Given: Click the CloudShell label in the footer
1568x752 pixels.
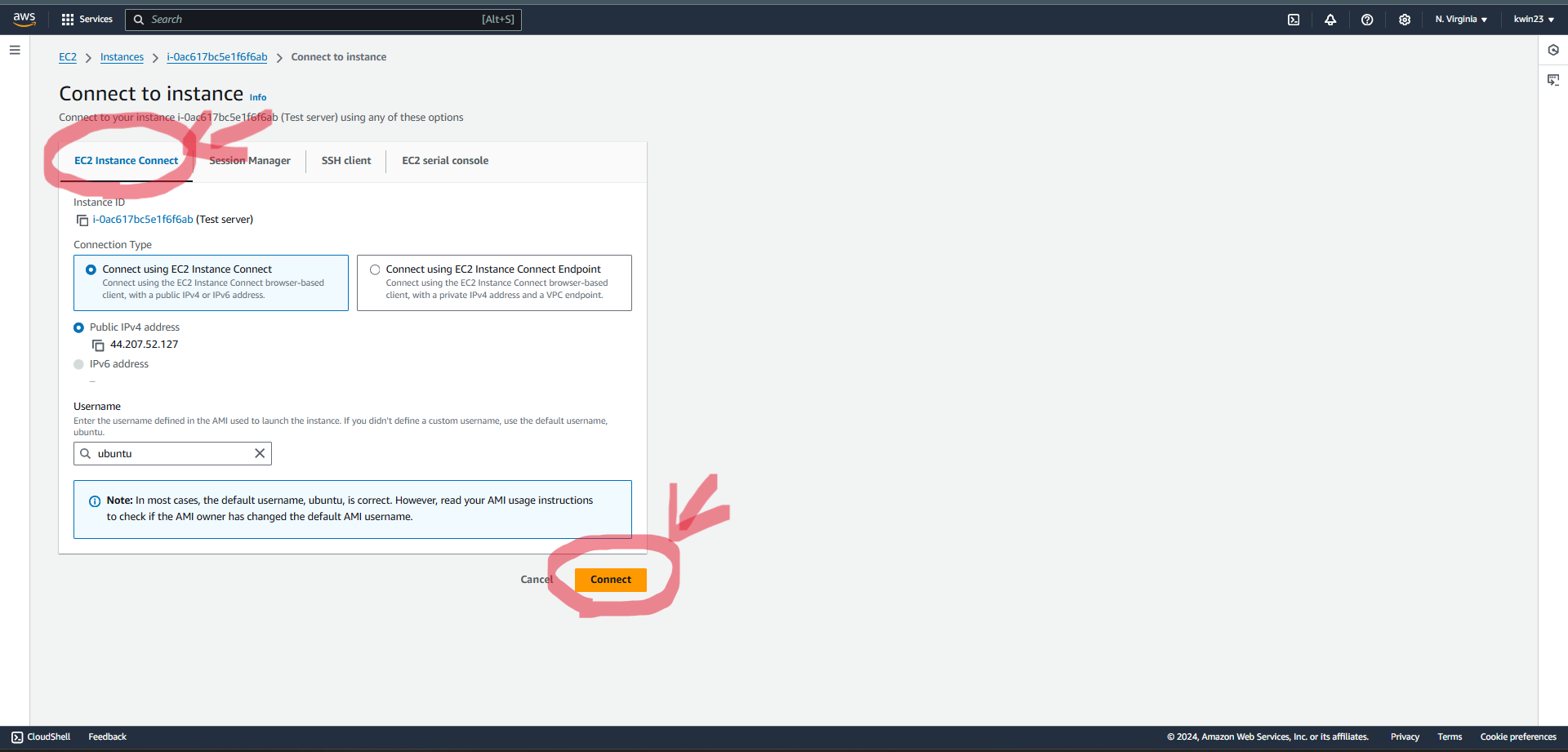Looking at the screenshot, I should coord(49,737).
